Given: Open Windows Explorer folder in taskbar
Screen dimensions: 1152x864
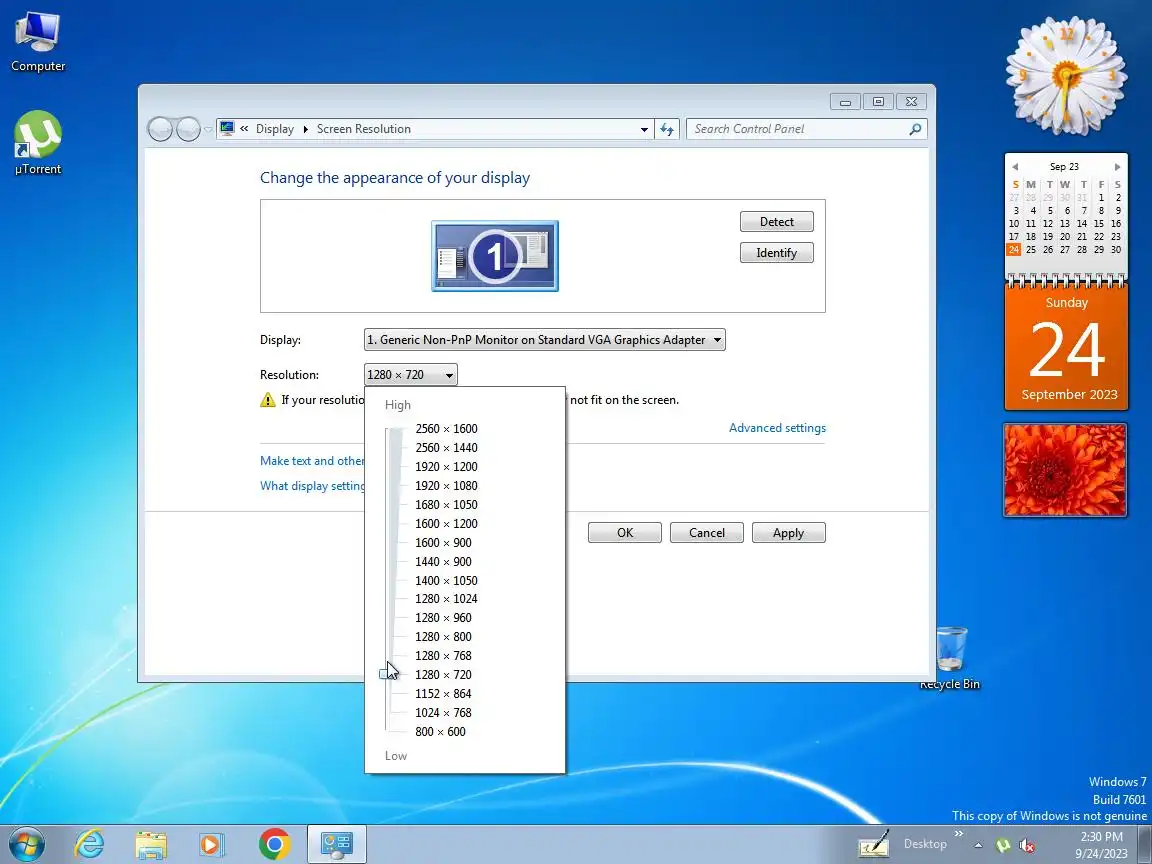Looking at the screenshot, I should coord(151,844).
